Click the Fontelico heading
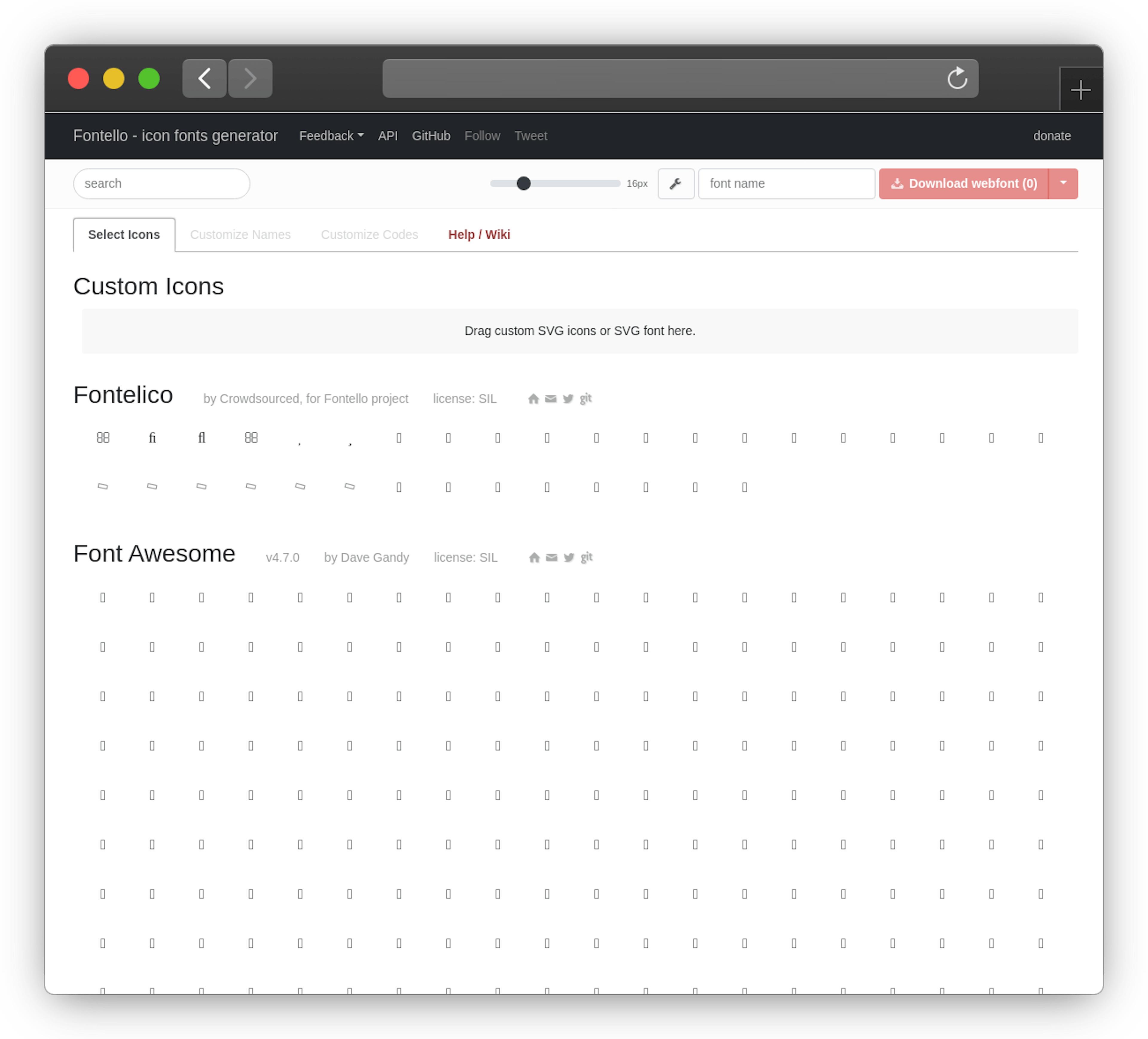 (x=123, y=395)
